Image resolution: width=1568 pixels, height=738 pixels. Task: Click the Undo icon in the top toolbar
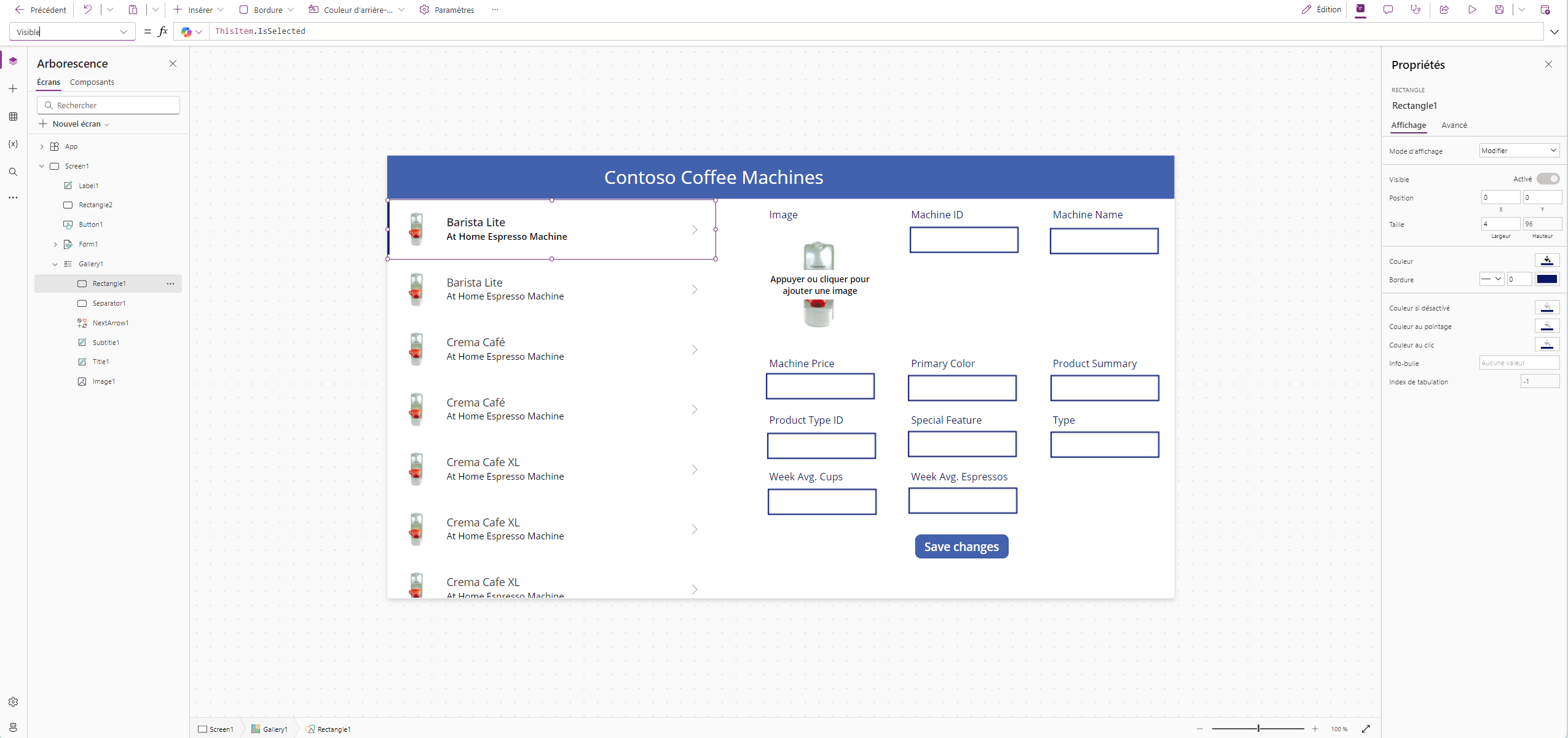87,9
